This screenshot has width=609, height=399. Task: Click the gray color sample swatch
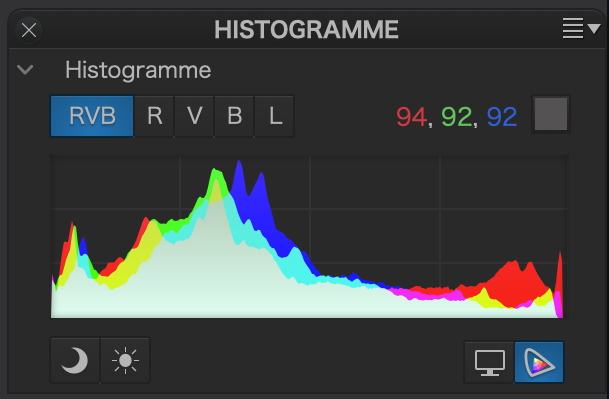(x=551, y=114)
